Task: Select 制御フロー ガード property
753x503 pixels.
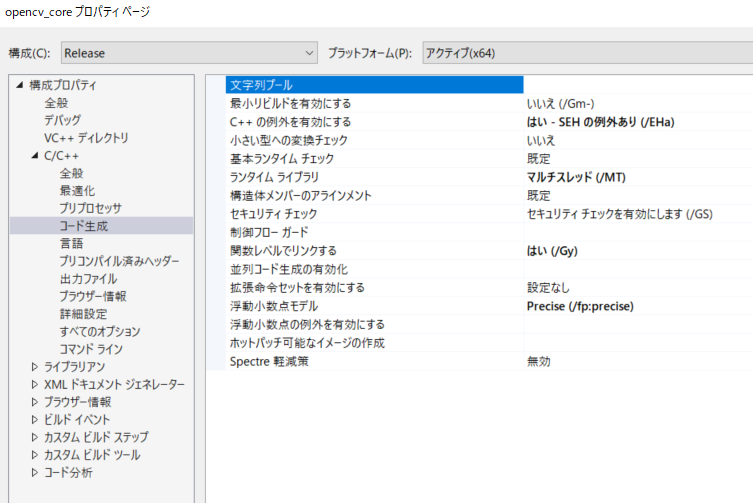Action: coord(269,232)
